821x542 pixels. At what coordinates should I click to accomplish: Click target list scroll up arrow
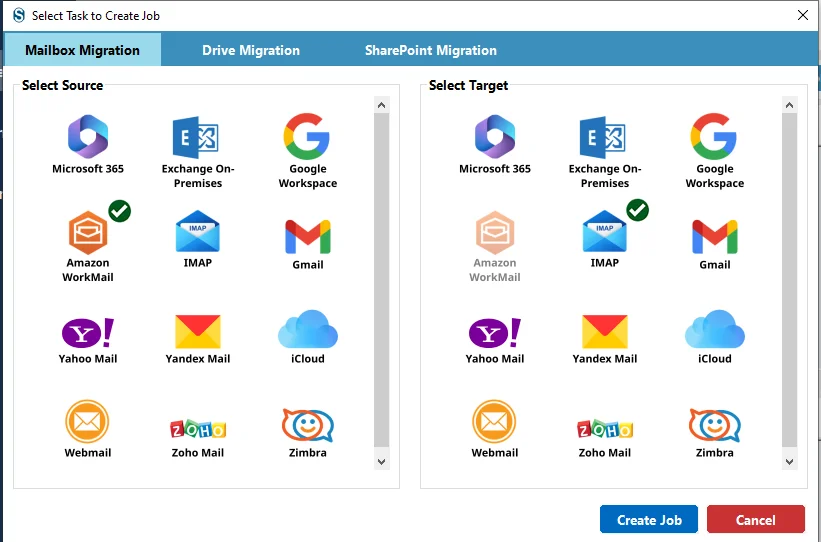(789, 105)
